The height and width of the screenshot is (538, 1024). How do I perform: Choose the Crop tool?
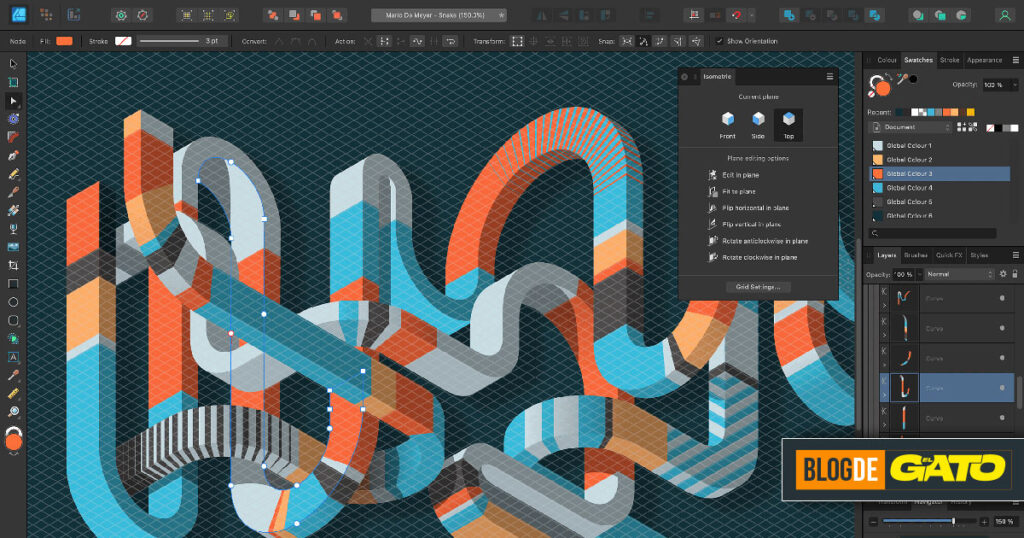[x=13, y=265]
